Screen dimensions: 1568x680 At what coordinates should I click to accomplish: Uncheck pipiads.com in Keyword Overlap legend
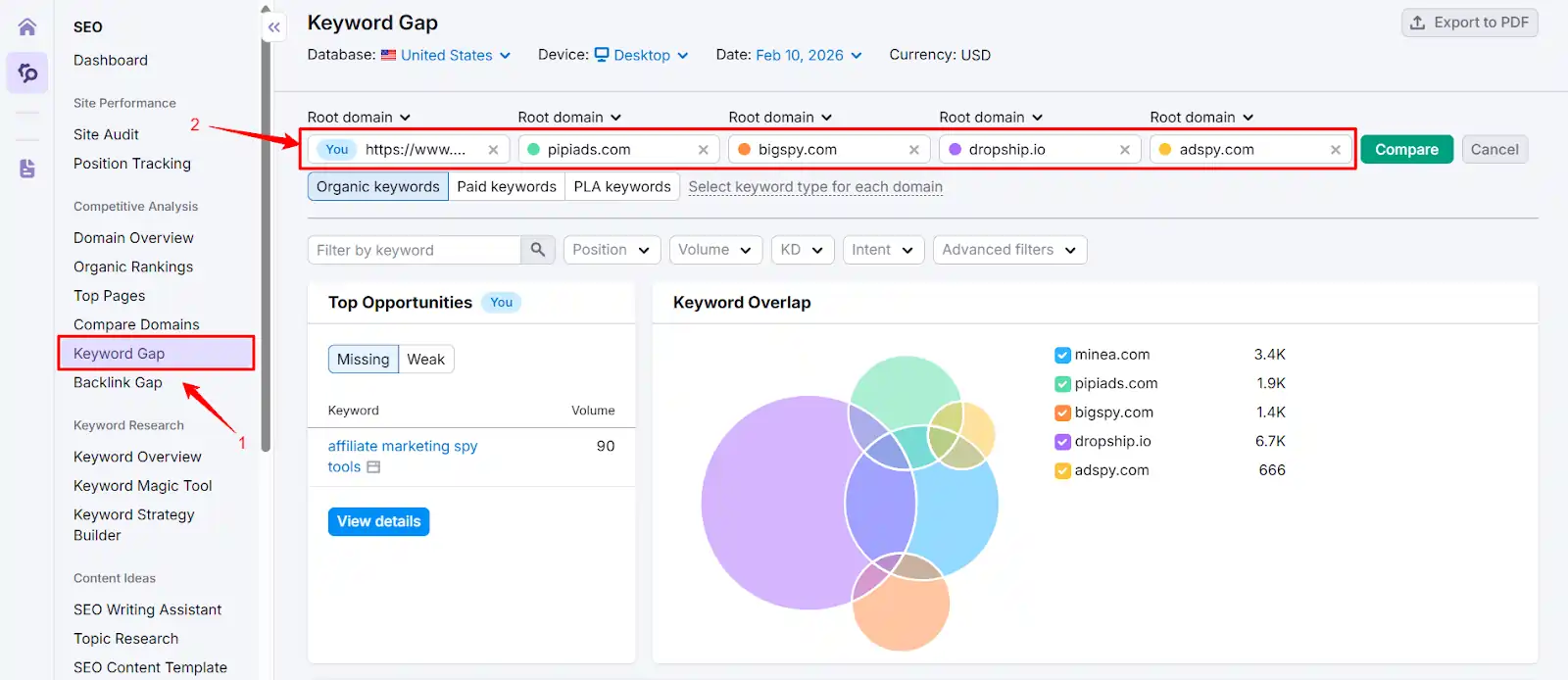click(1062, 384)
